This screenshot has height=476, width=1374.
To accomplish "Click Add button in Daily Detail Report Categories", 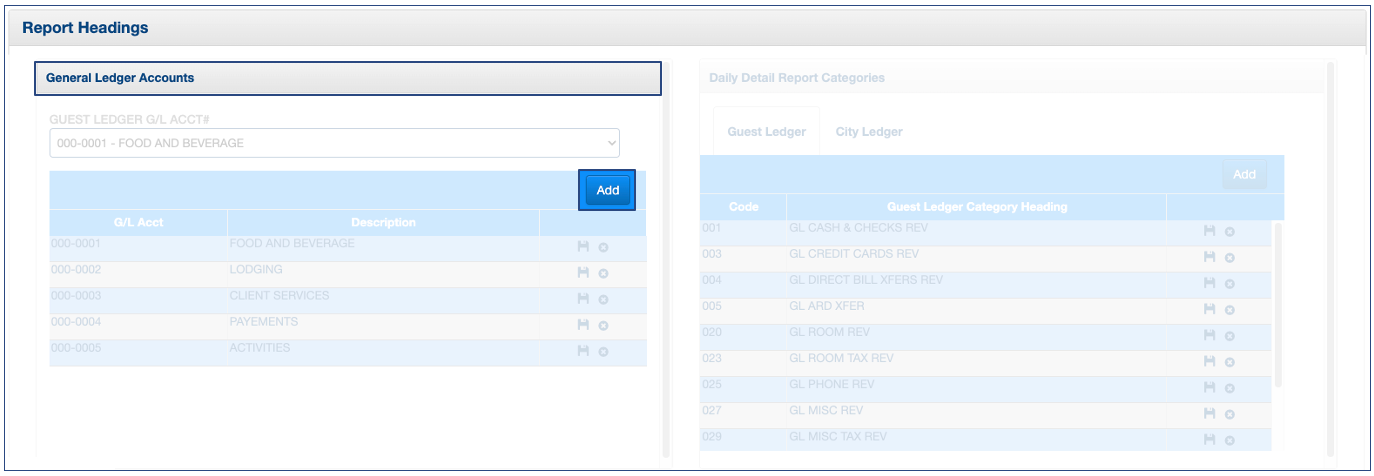I will [1244, 174].
